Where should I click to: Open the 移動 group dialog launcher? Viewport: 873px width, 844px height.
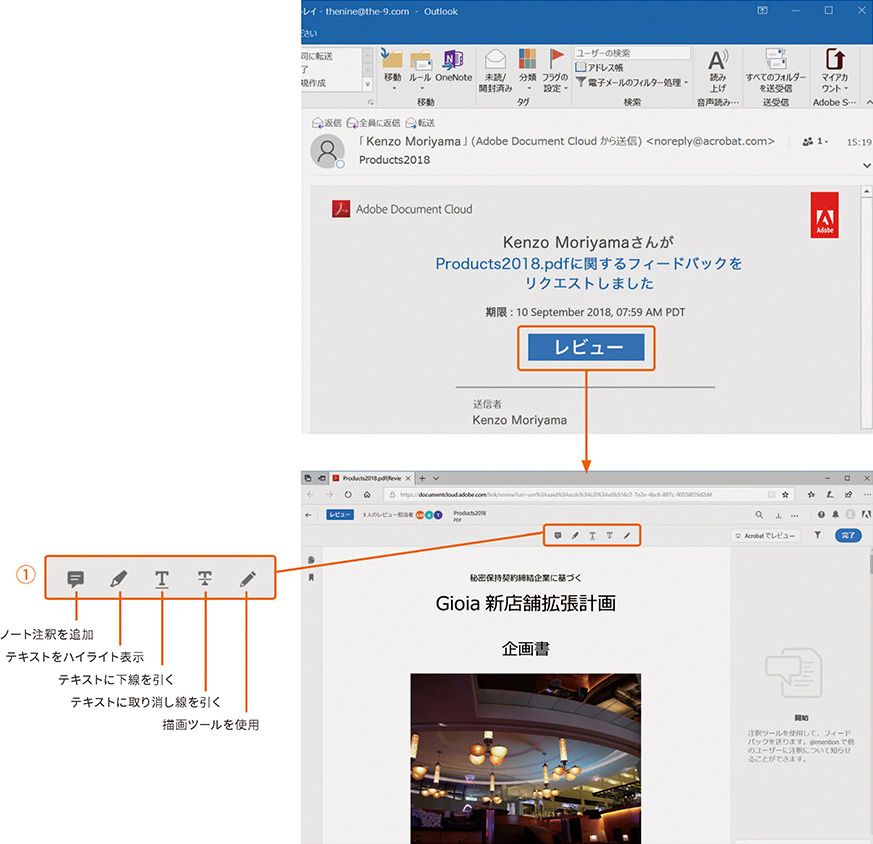coord(370,102)
